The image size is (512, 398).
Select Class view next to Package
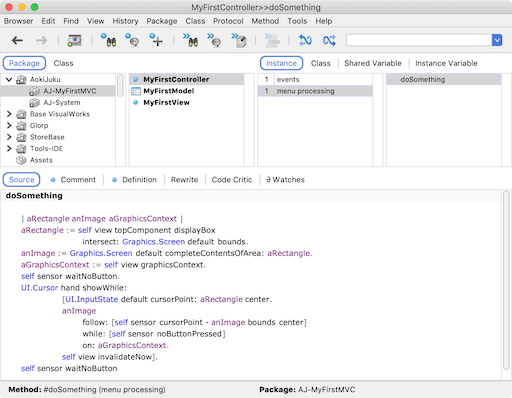coord(63,63)
